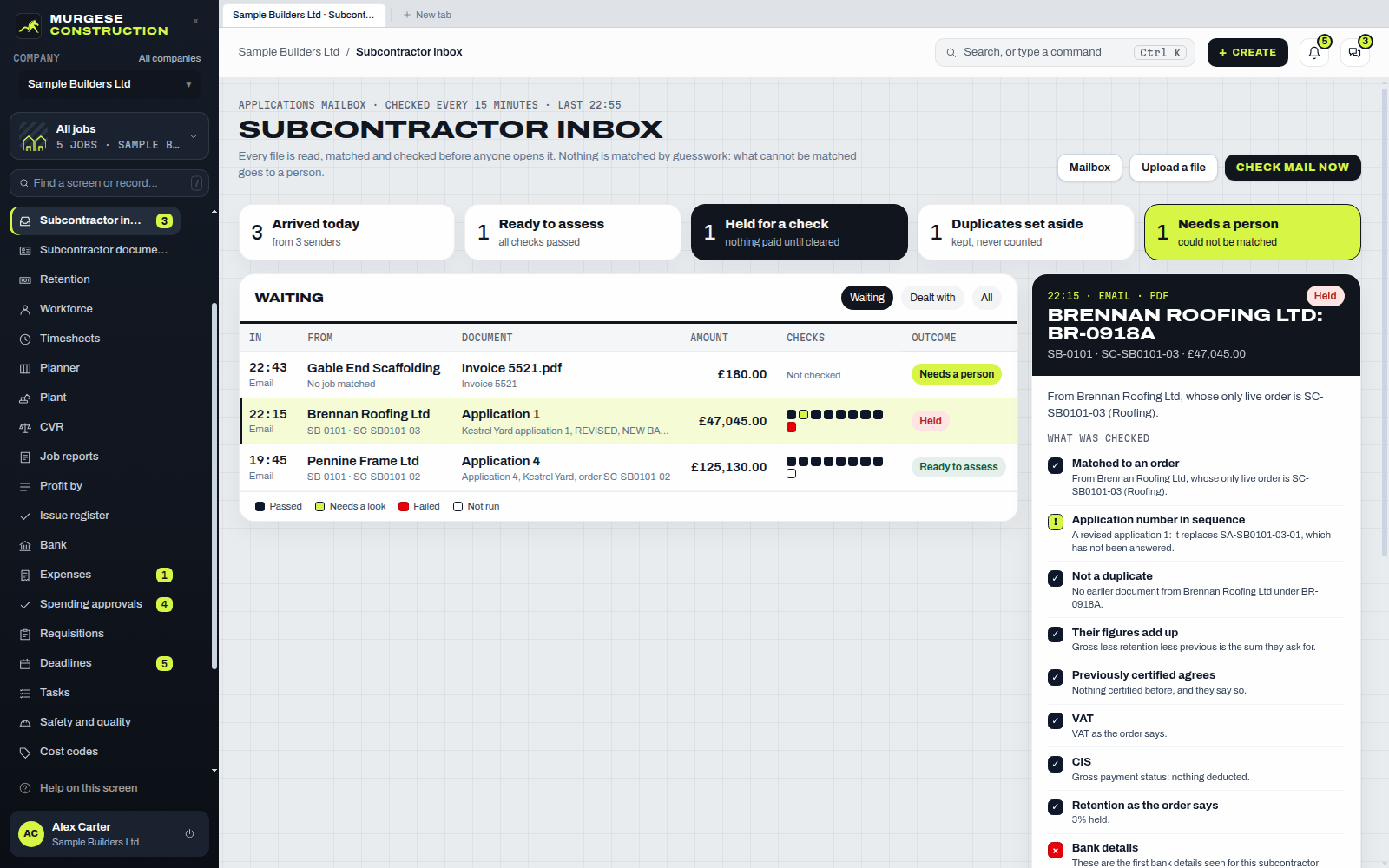Screen dimensions: 1389x868
Task: Open Cost codes tag item
Action: point(95,752)
